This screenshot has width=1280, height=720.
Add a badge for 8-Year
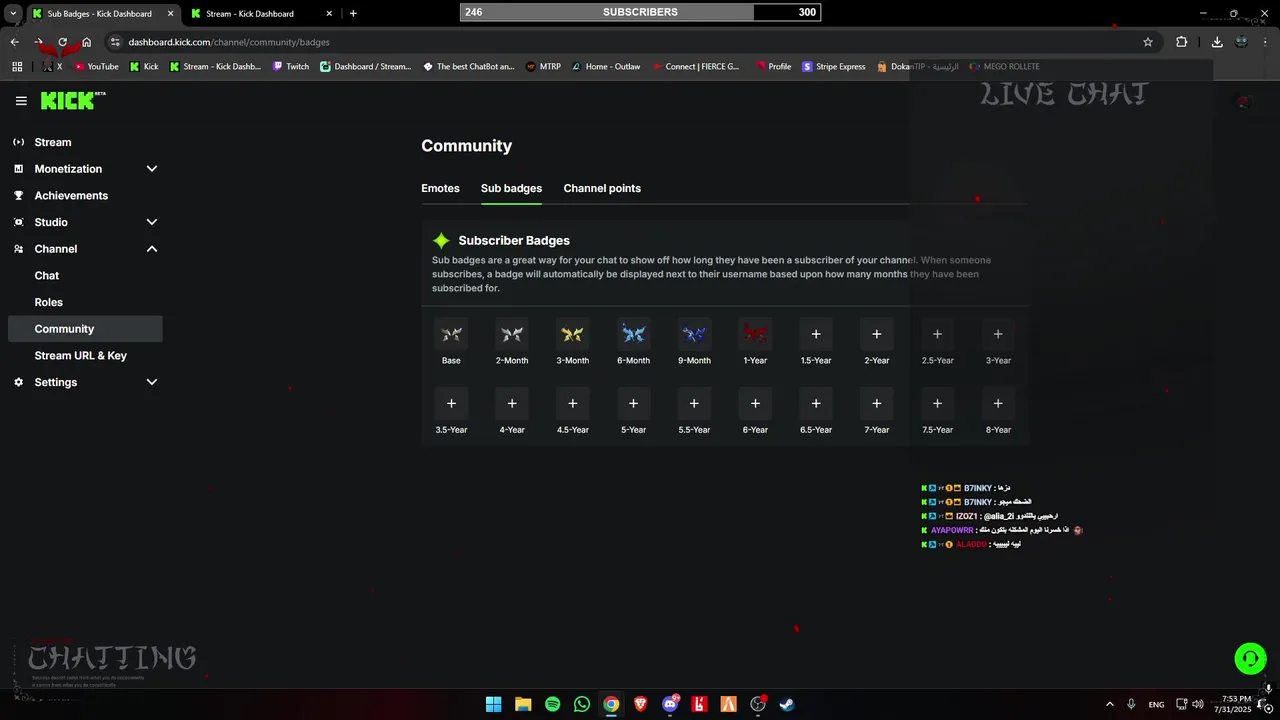pos(998,403)
